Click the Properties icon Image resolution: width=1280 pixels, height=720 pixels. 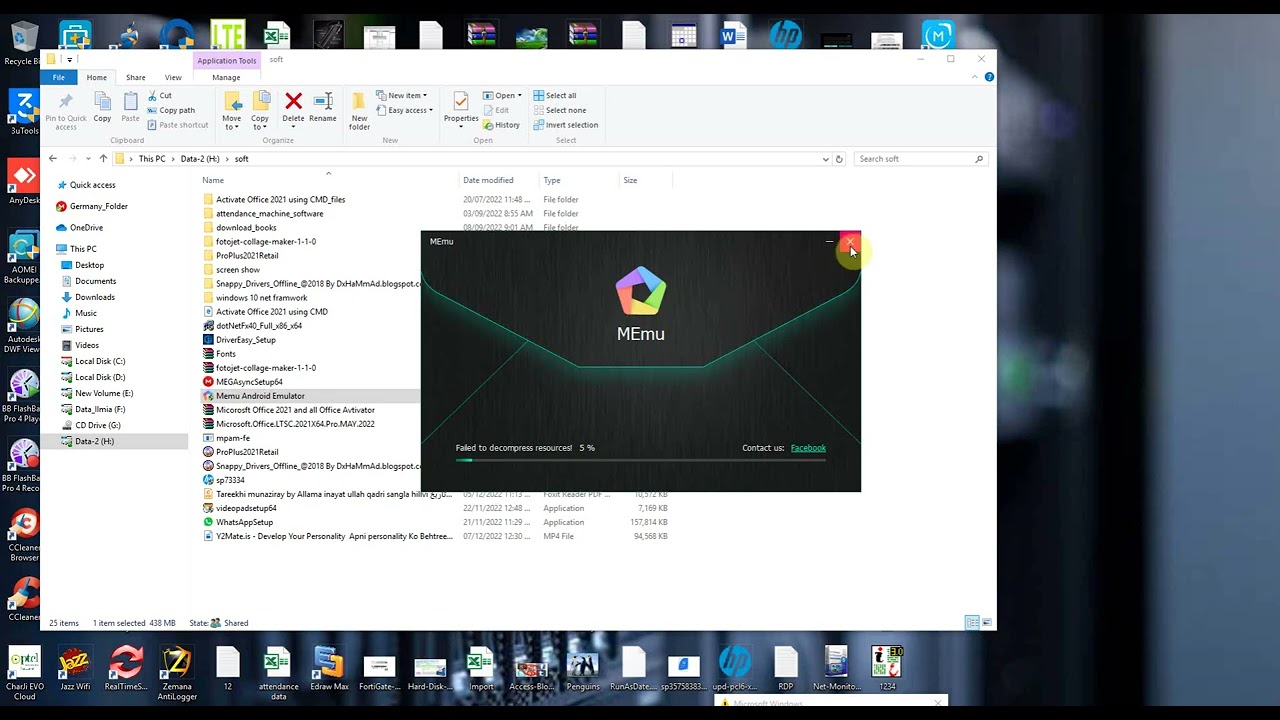[x=461, y=108]
